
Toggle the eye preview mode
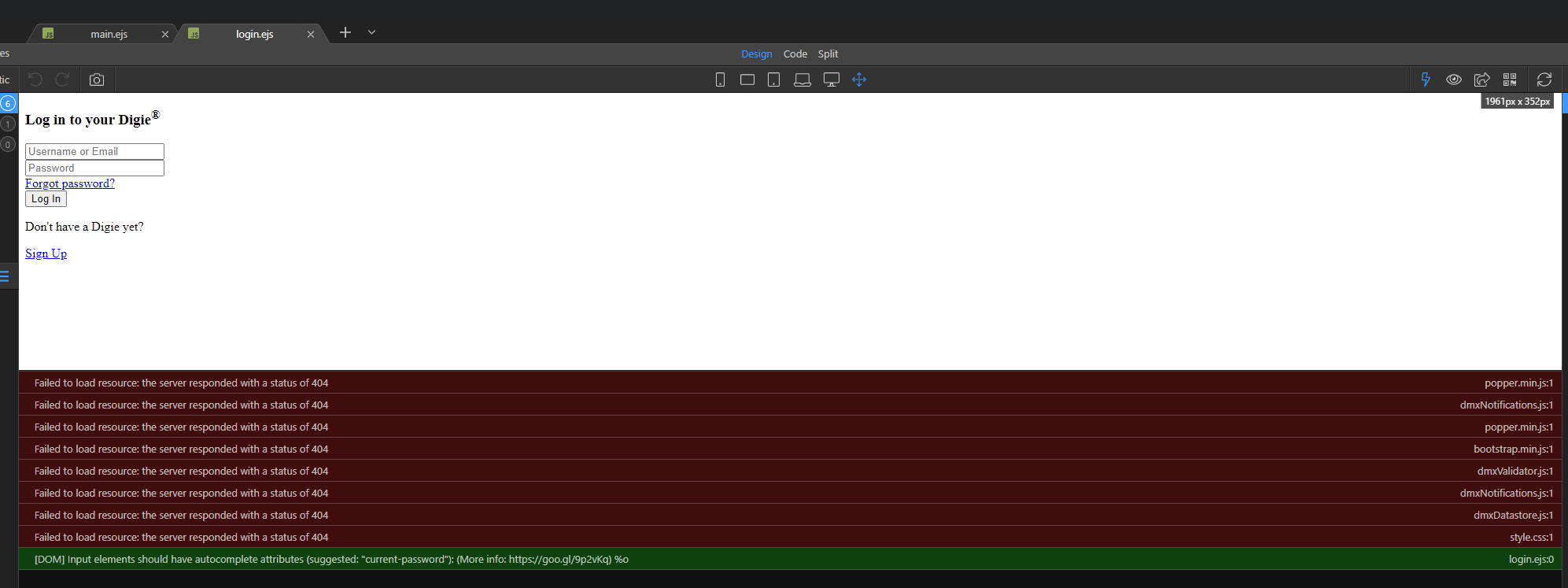pyautogui.click(x=1454, y=80)
